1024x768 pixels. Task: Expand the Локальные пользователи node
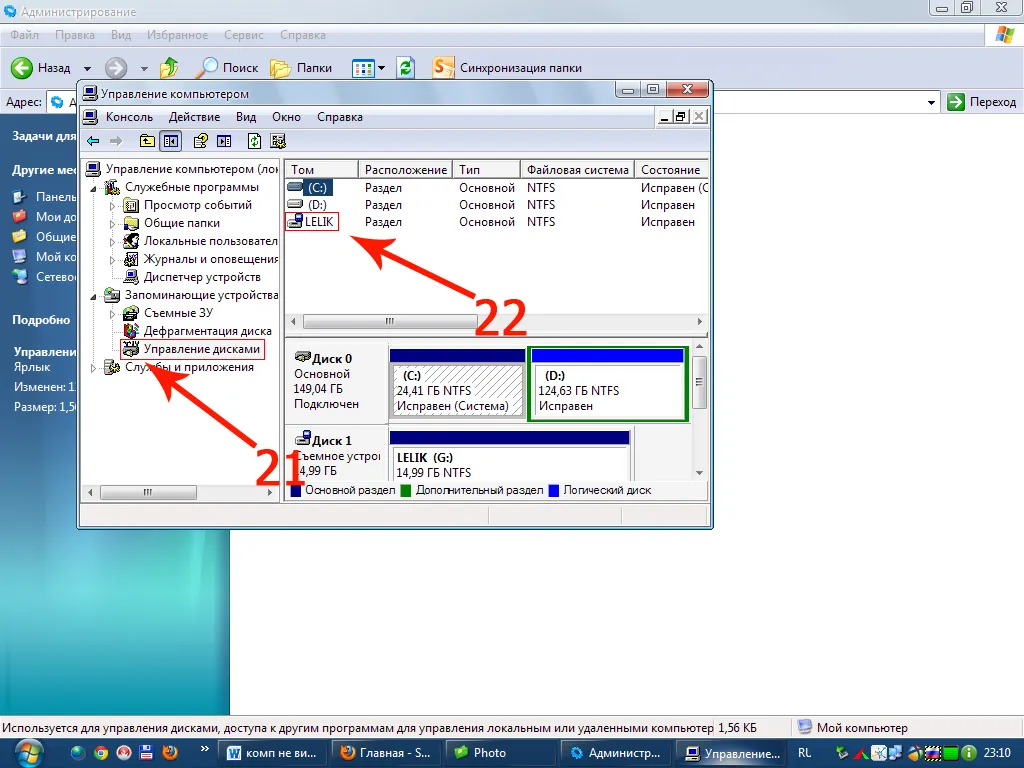112,242
